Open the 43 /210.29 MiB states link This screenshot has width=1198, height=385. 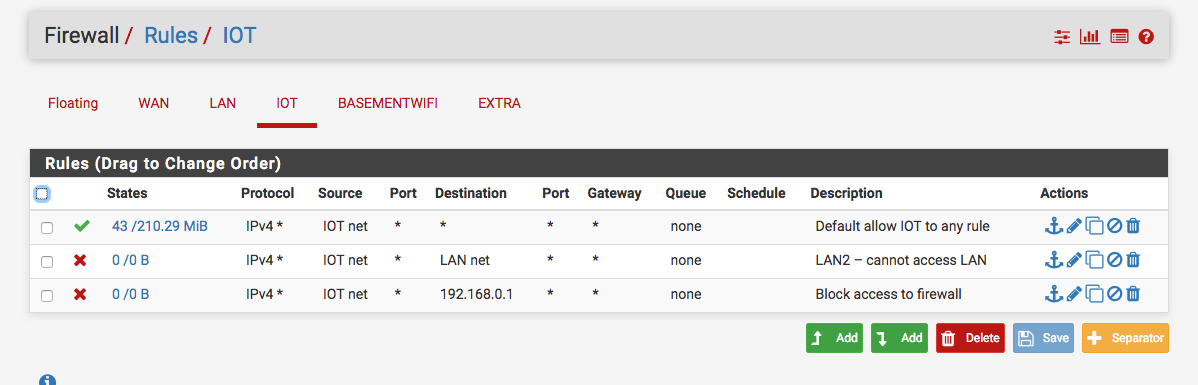point(160,227)
